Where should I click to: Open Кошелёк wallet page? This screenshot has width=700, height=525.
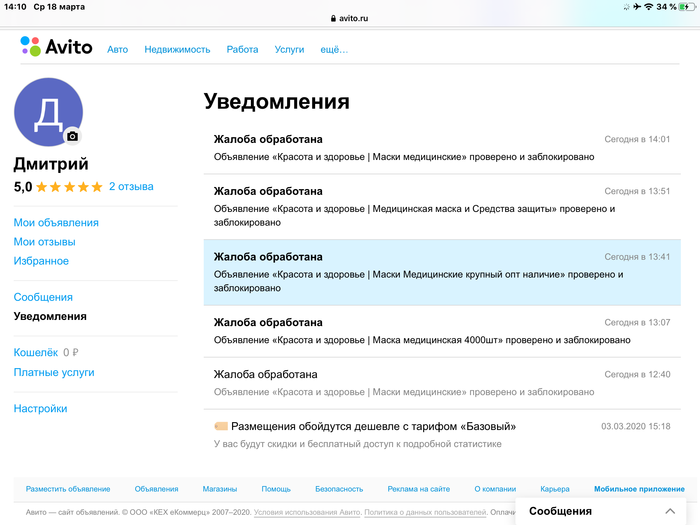click(x=36, y=352)
